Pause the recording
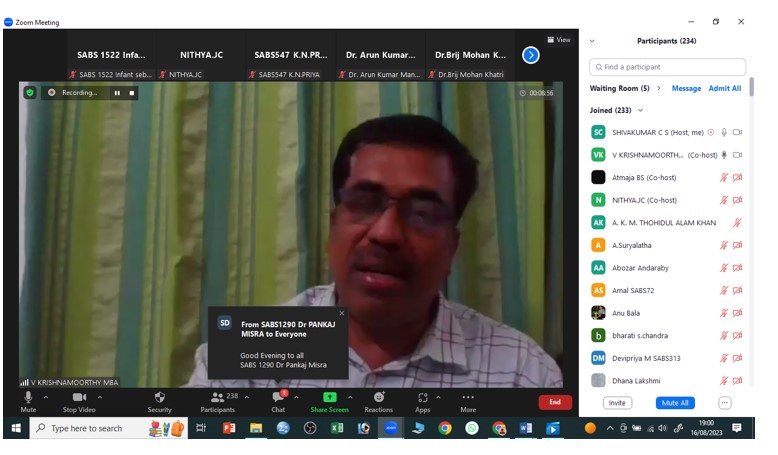Viewport: 778px width, 455px height. pyautogui.click(x=117, y=93)
